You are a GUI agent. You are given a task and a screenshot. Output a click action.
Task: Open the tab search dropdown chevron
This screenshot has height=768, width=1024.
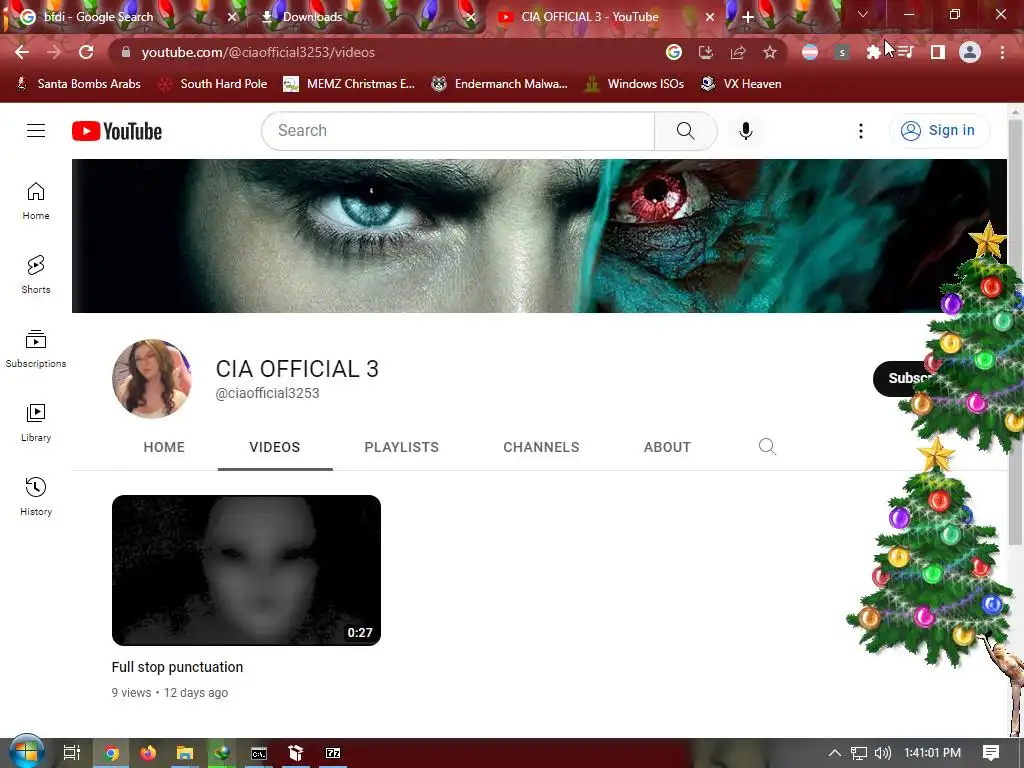[863, 14]
